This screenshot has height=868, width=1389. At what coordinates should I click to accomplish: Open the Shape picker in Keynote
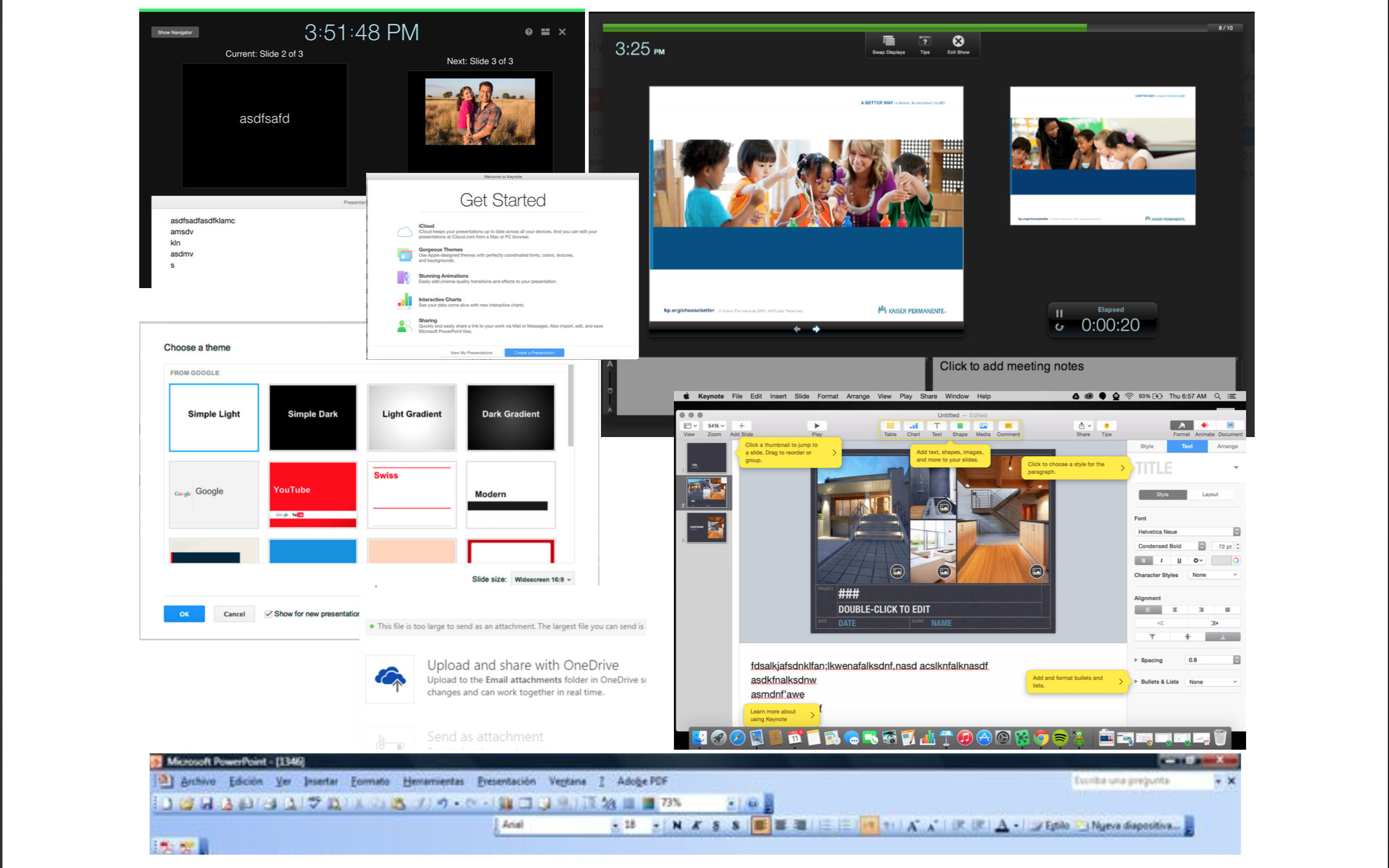coord(960,428)
